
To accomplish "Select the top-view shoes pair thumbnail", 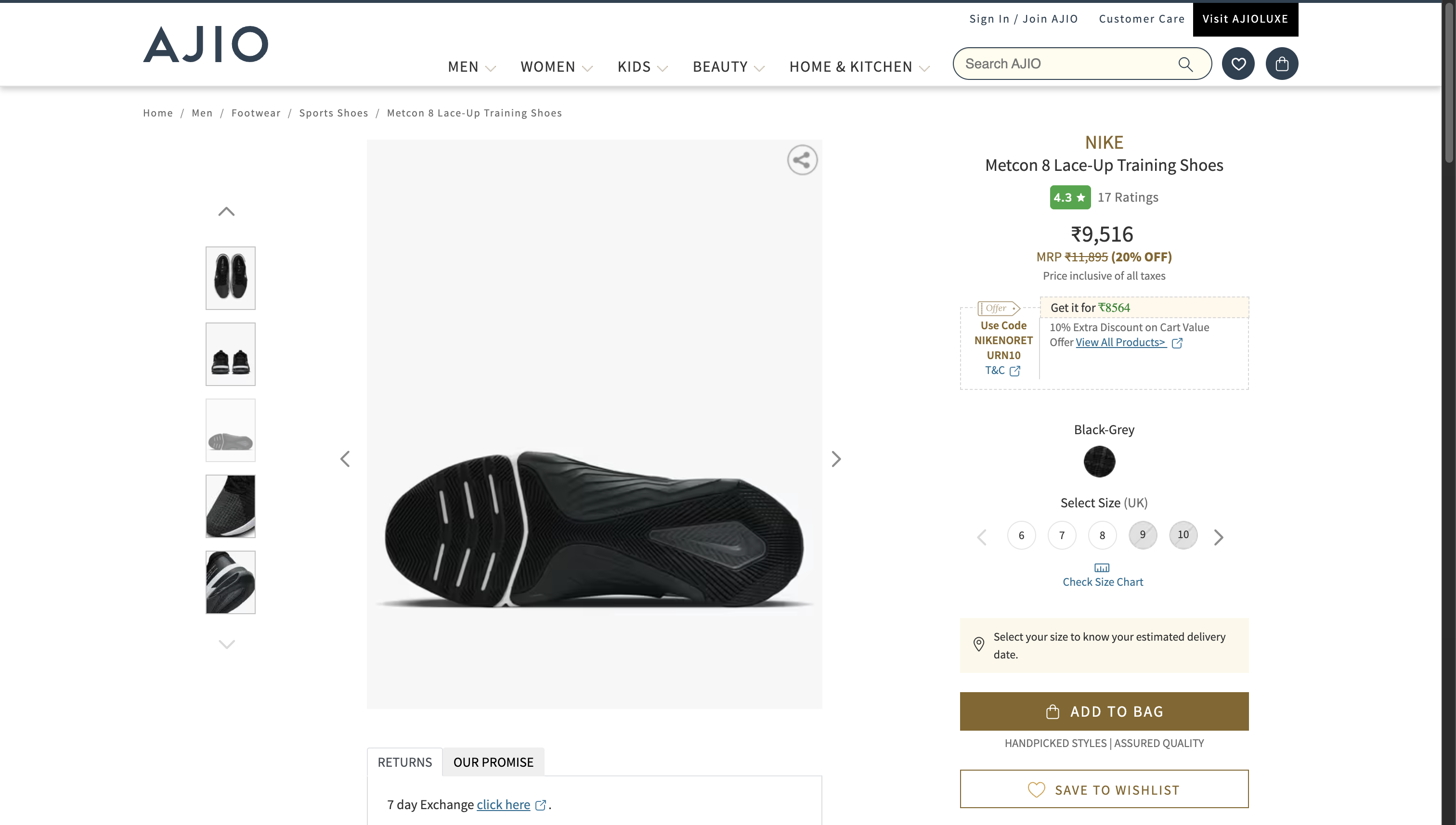I will (x=231, y=278).
